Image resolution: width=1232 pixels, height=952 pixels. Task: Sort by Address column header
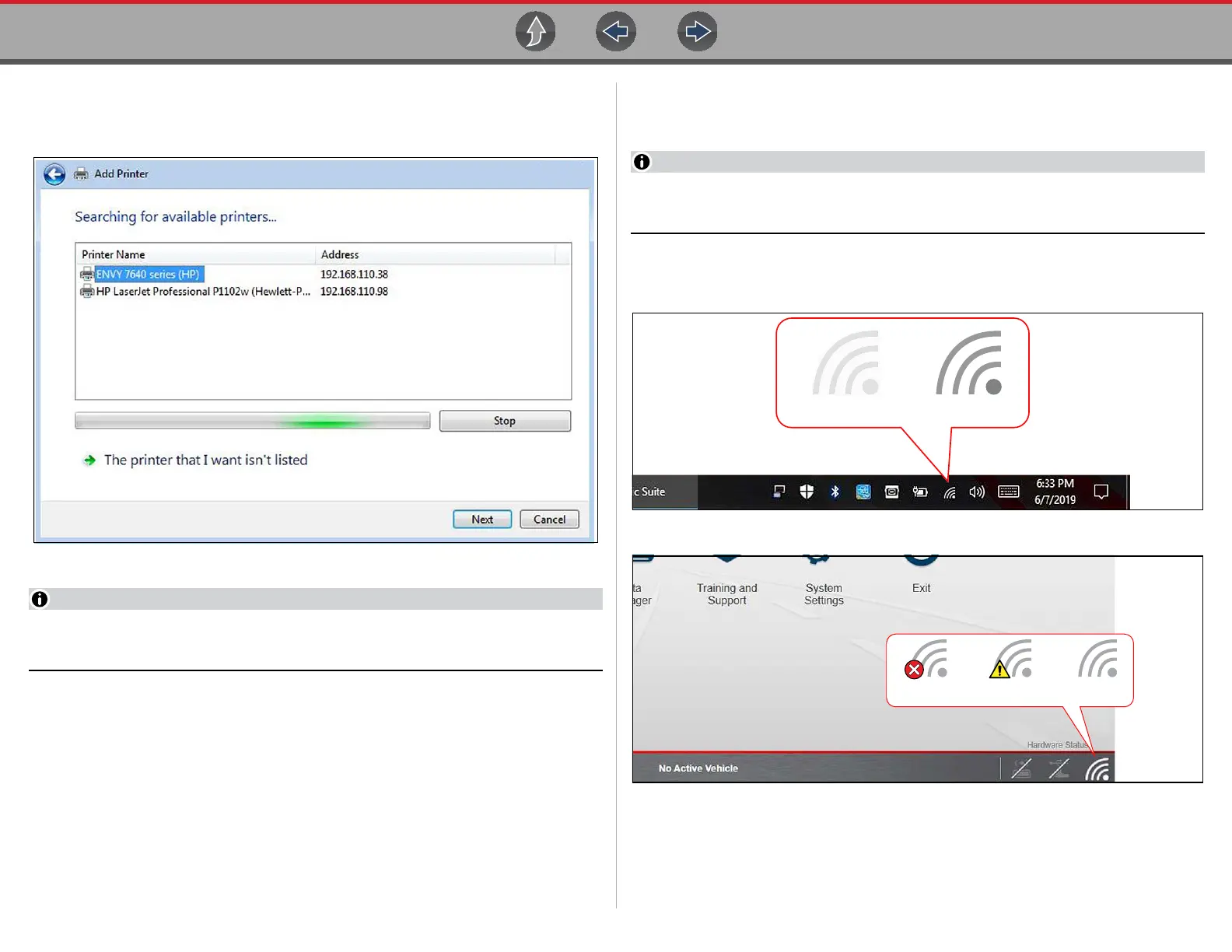[x=436, y=254]
